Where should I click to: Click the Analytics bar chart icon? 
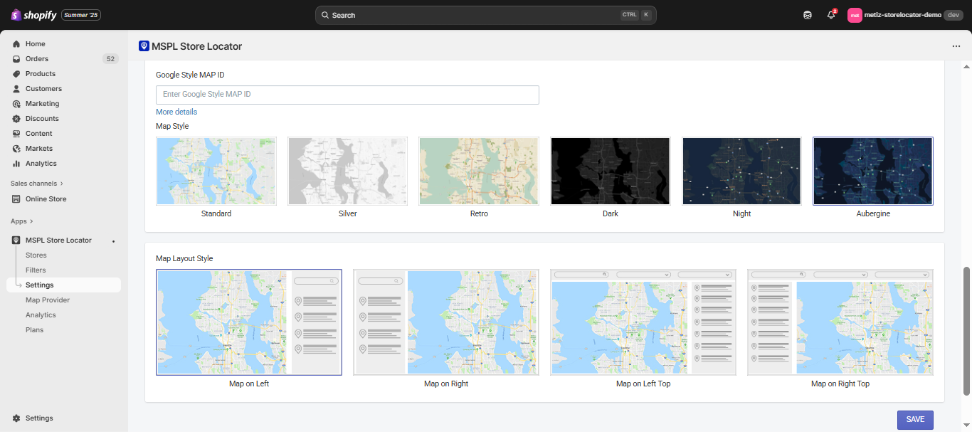coord(16,163)
